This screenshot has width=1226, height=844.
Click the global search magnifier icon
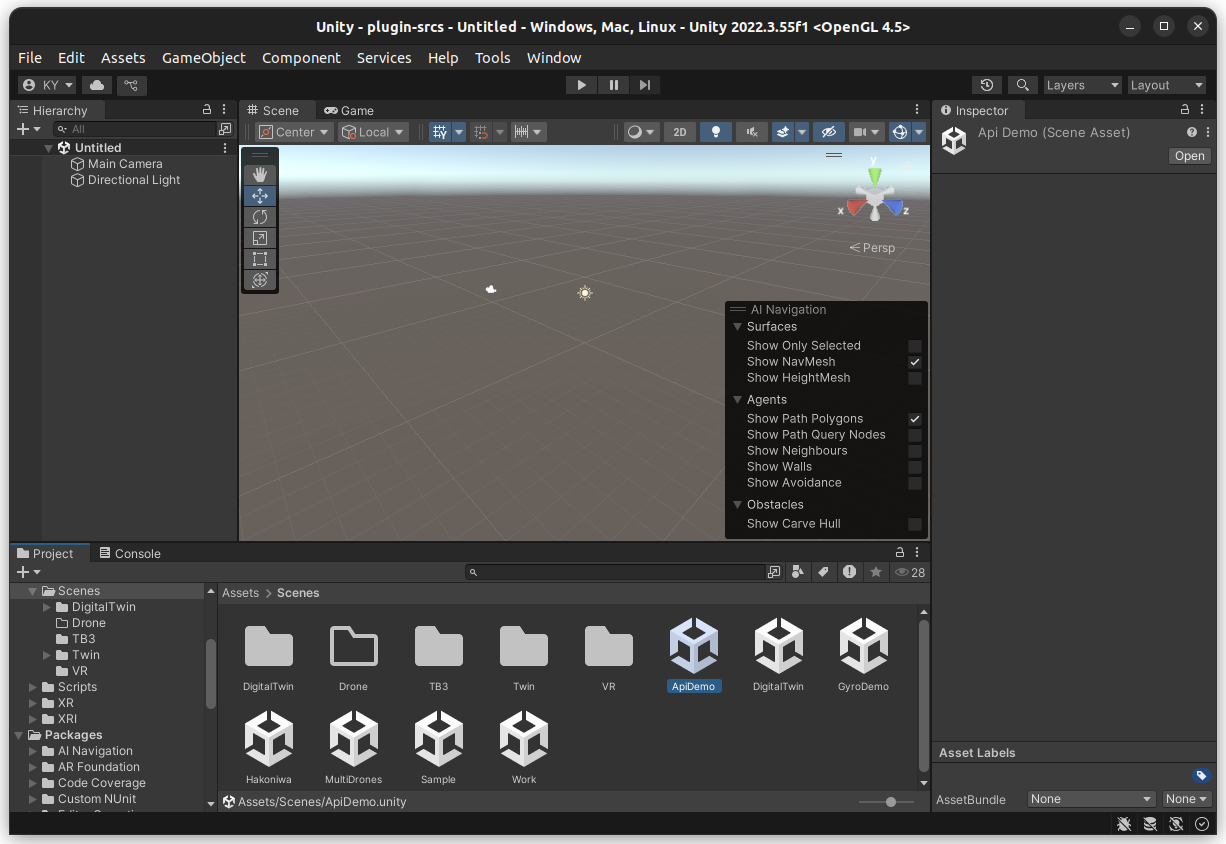pyautogui.click(x=1022, y=85)
